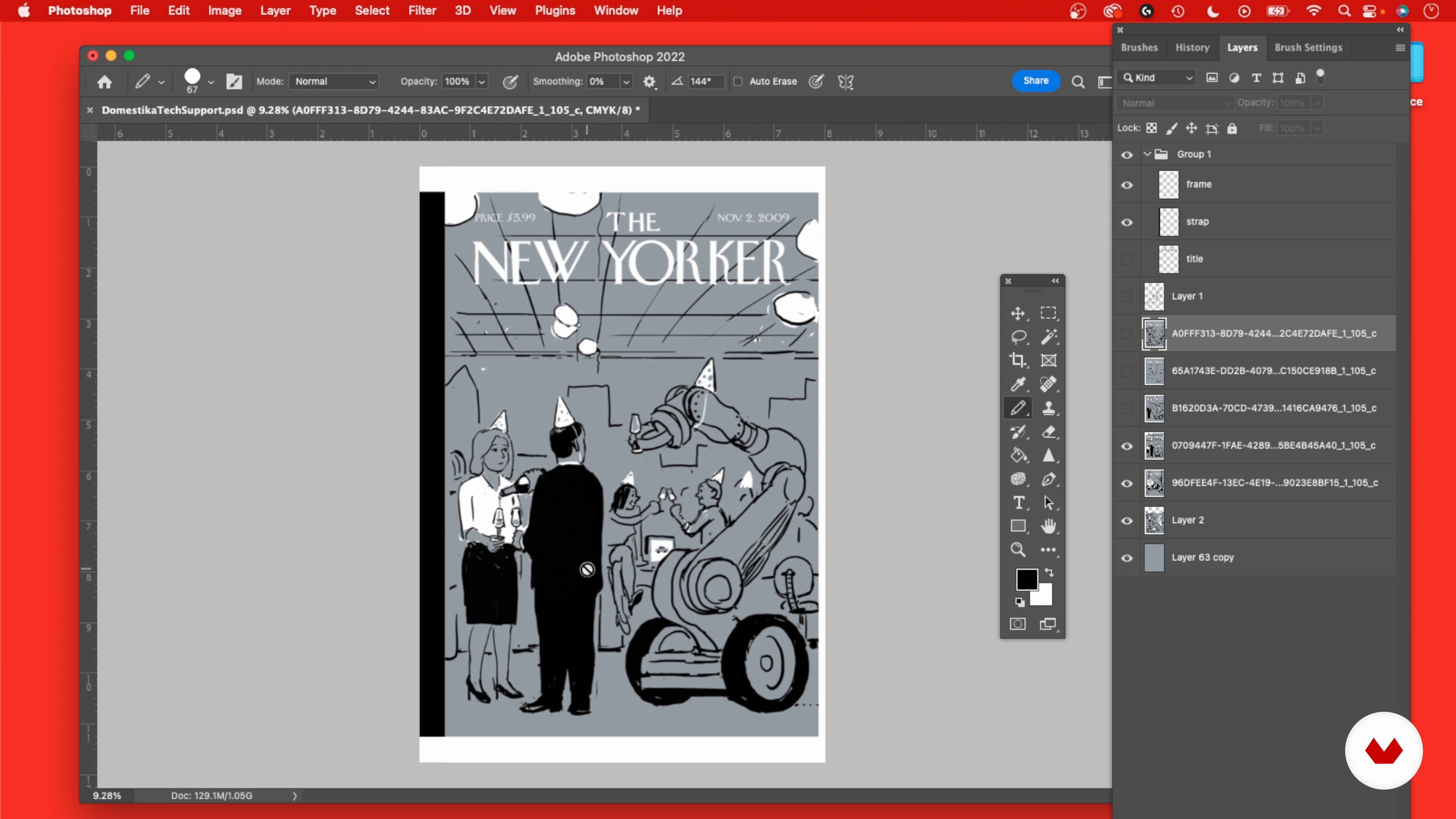Select the Healing Brush tool
The height and width of the screenshot is (819, 1456).
pyautogui.click(x=1048, y=384)
